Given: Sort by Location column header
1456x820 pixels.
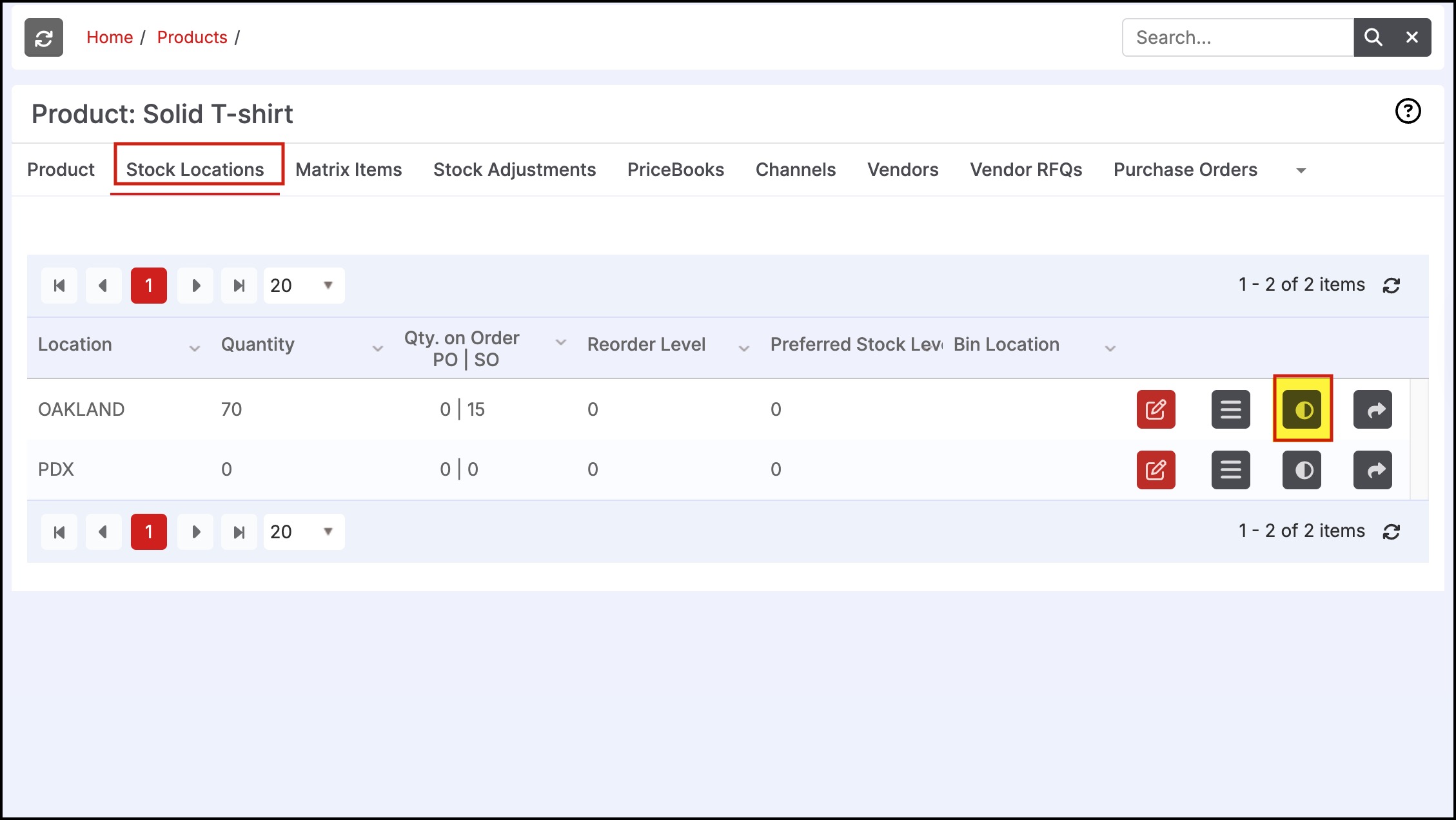Looking at the screenshot, I should (x=75, y=344).
